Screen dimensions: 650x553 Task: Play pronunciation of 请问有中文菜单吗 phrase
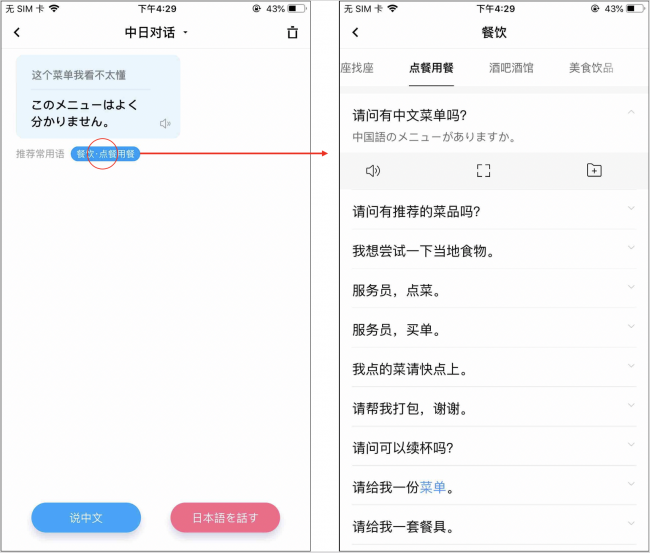coord(373,171)
